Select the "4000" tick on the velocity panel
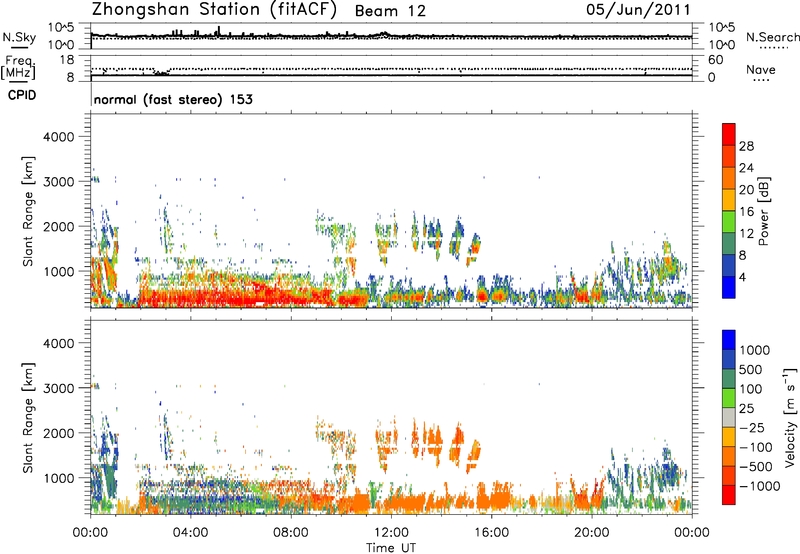This screenshot has width=800, height=554. (x=58, y=343)
